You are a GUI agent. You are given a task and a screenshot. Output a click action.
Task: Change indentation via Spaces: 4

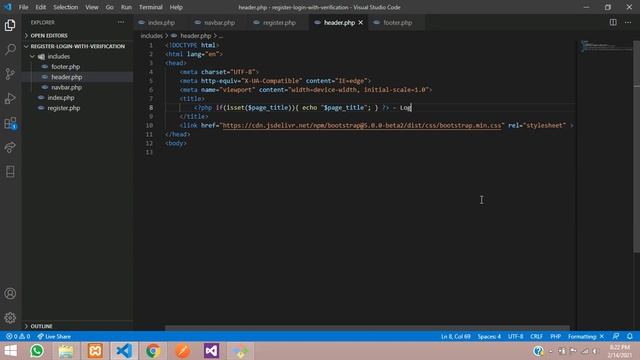[489, 336]
